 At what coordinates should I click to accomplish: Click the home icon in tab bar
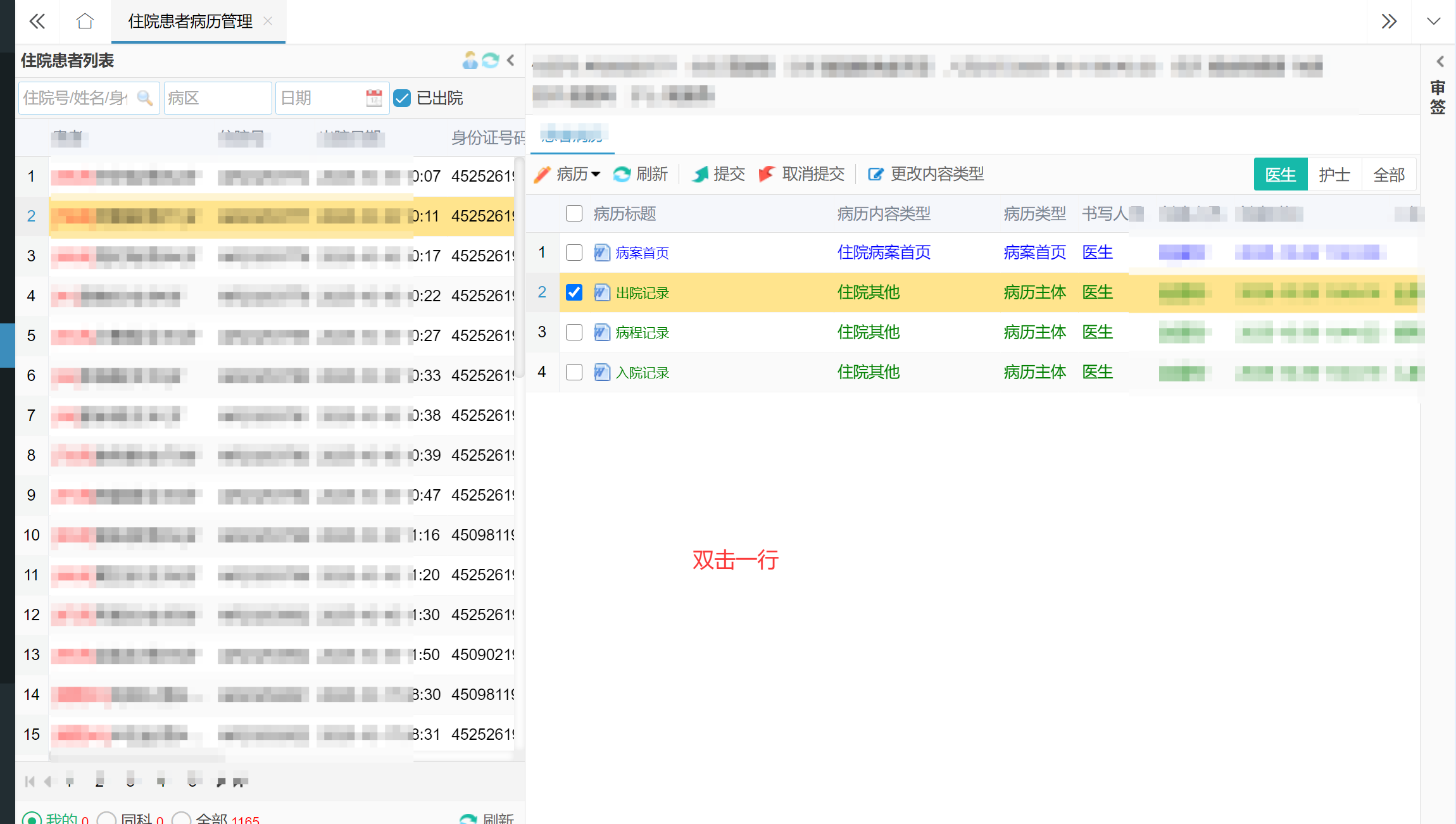tap(85, 22)
